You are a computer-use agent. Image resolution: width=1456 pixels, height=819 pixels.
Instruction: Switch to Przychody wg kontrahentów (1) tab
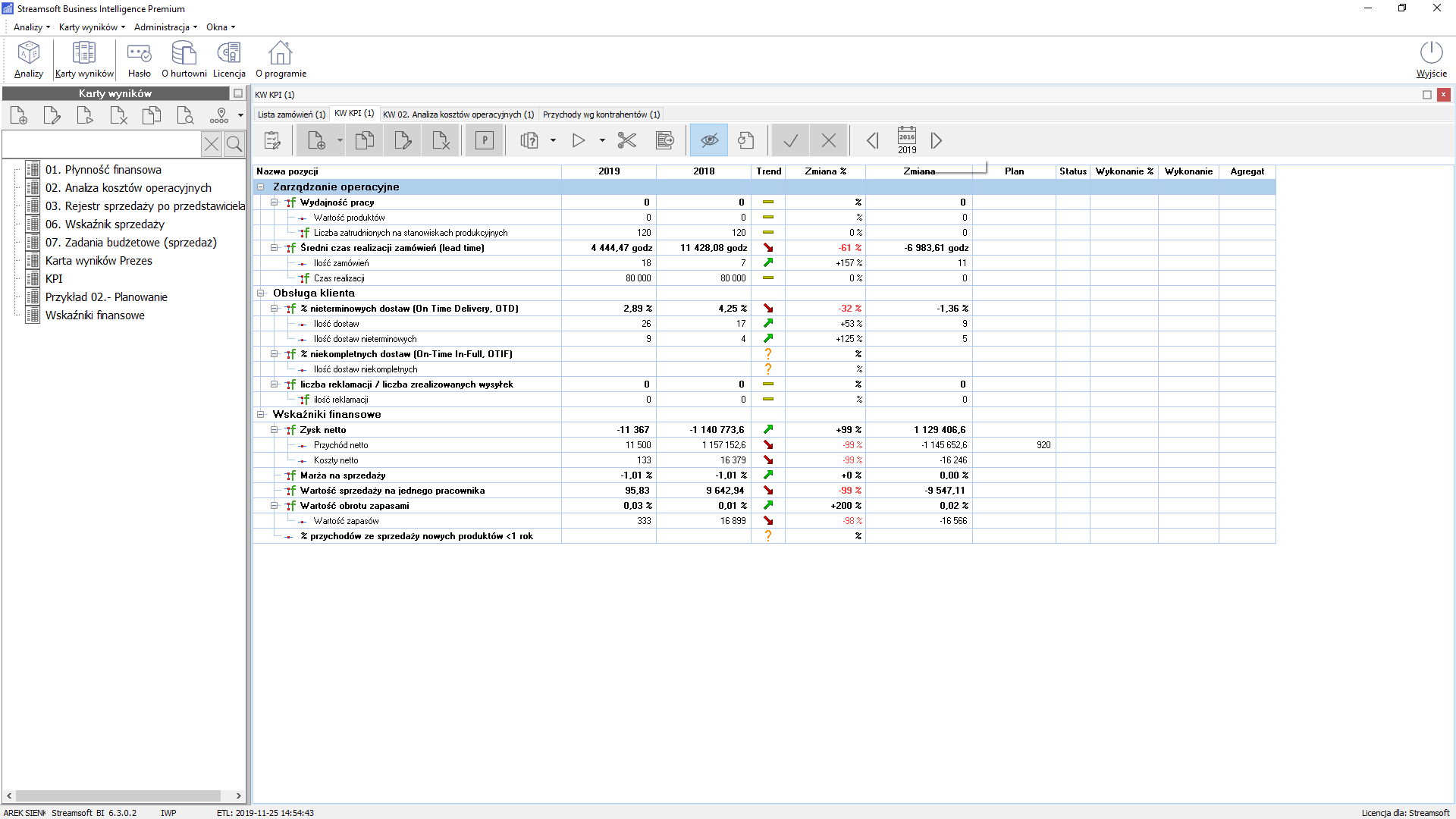tap(601, 115)
